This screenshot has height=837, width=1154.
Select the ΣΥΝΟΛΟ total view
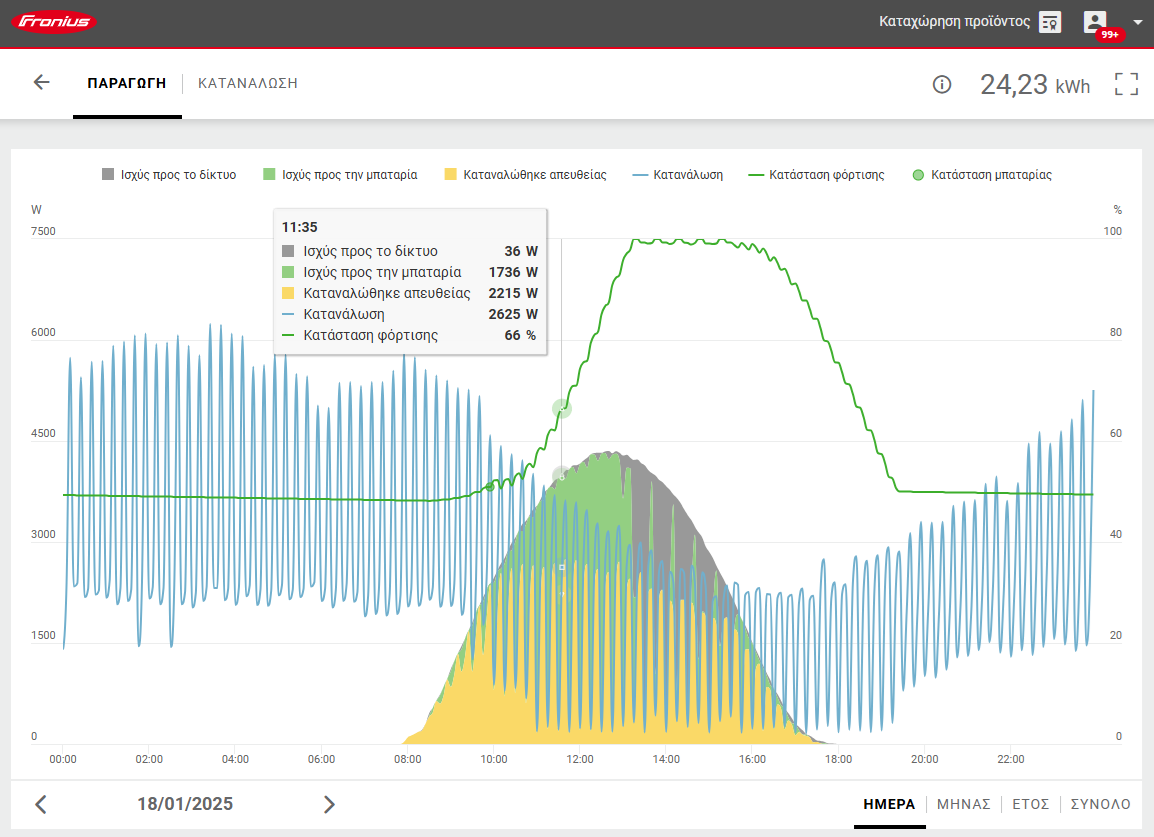[x=1100, y=804]
